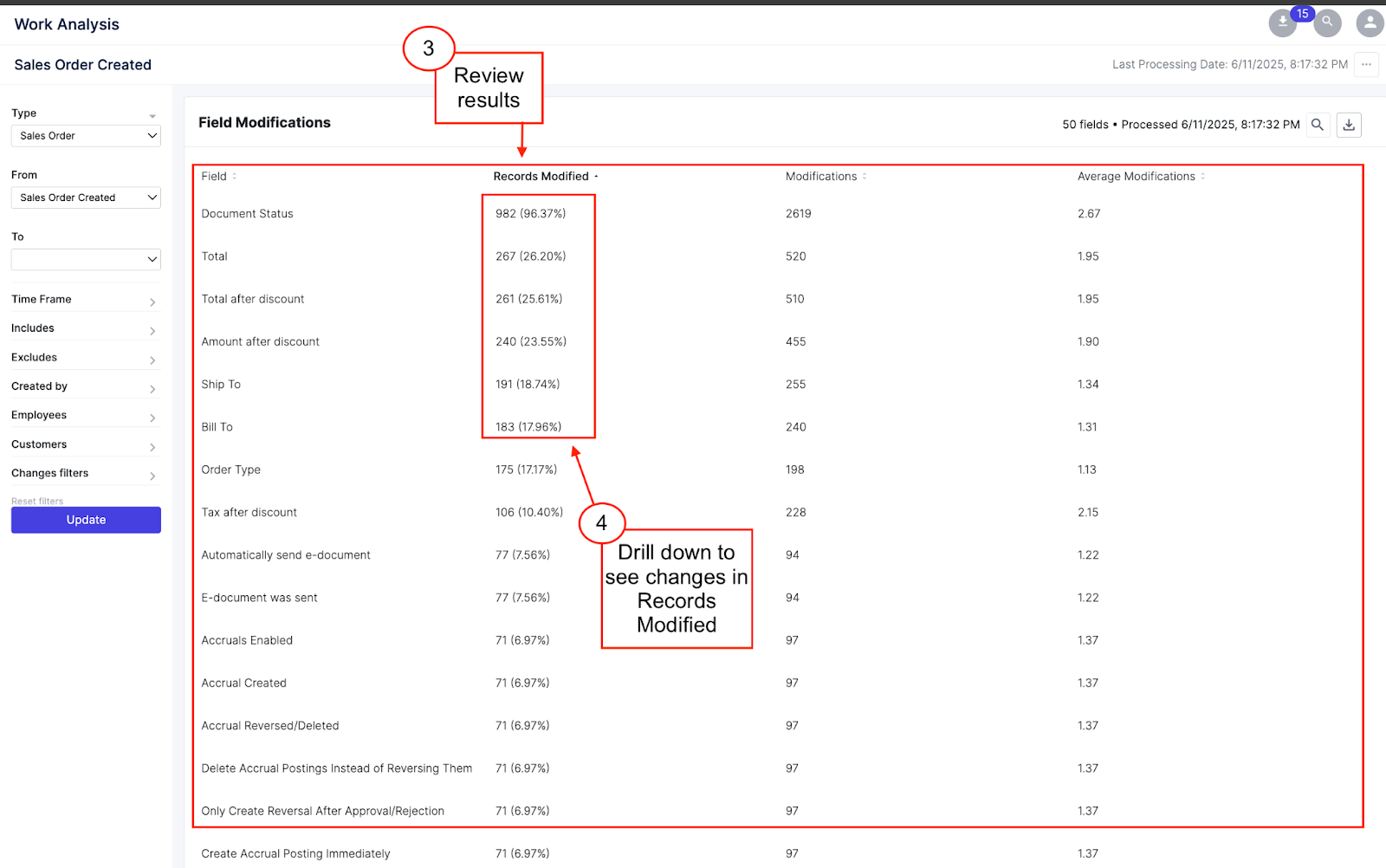Select the Accrual Created field name

pyautogui.click(x=243, y=683)
